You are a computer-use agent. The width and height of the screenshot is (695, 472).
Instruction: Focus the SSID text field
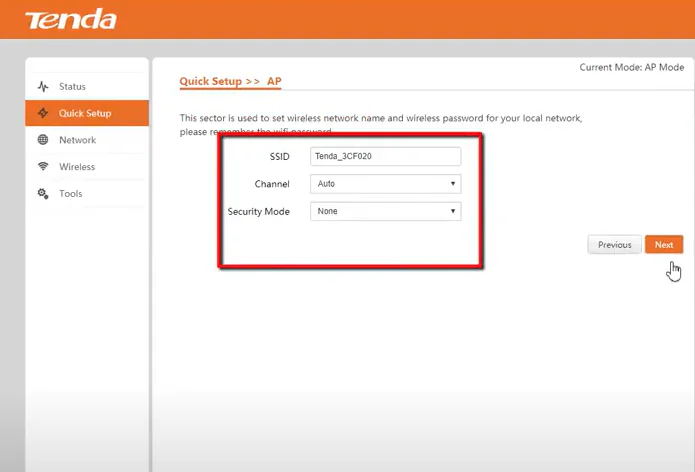click(386, 156)
